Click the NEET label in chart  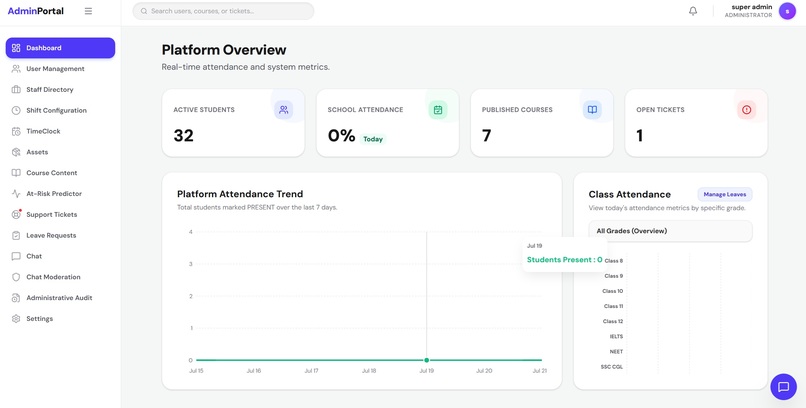[x=616, y=352]
